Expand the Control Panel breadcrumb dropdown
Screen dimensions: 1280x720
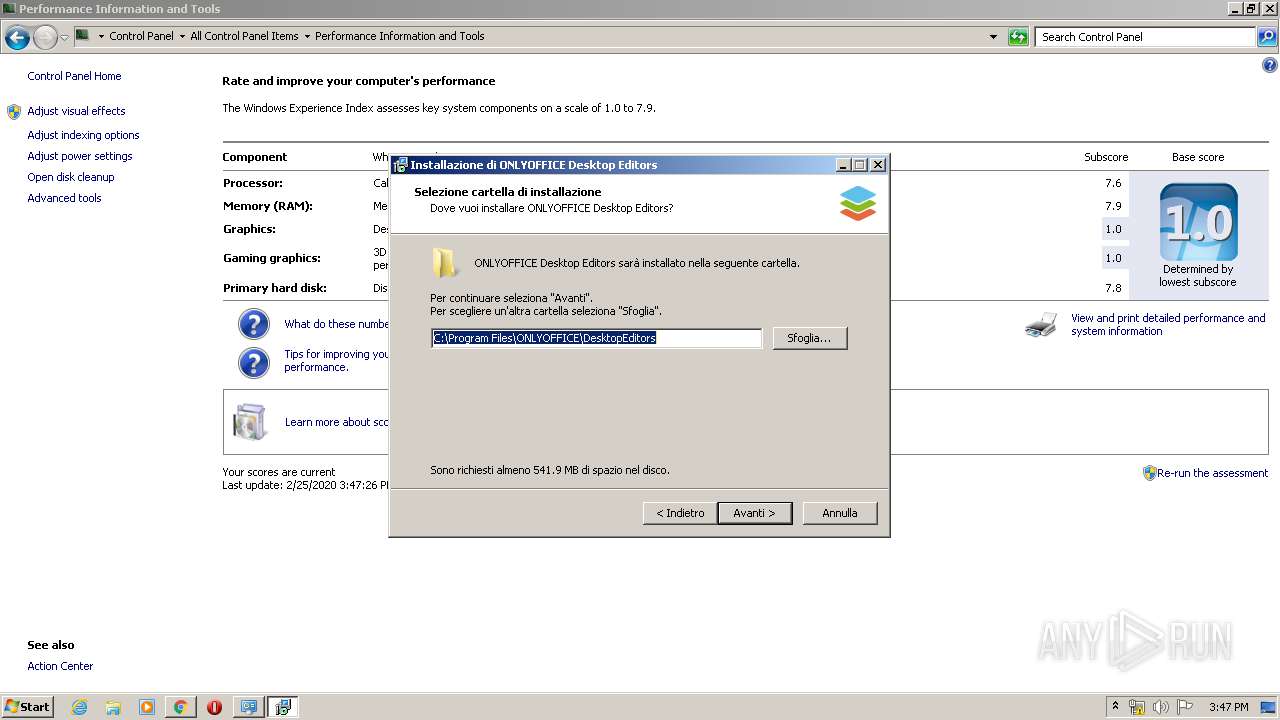[x=182, y=36]
